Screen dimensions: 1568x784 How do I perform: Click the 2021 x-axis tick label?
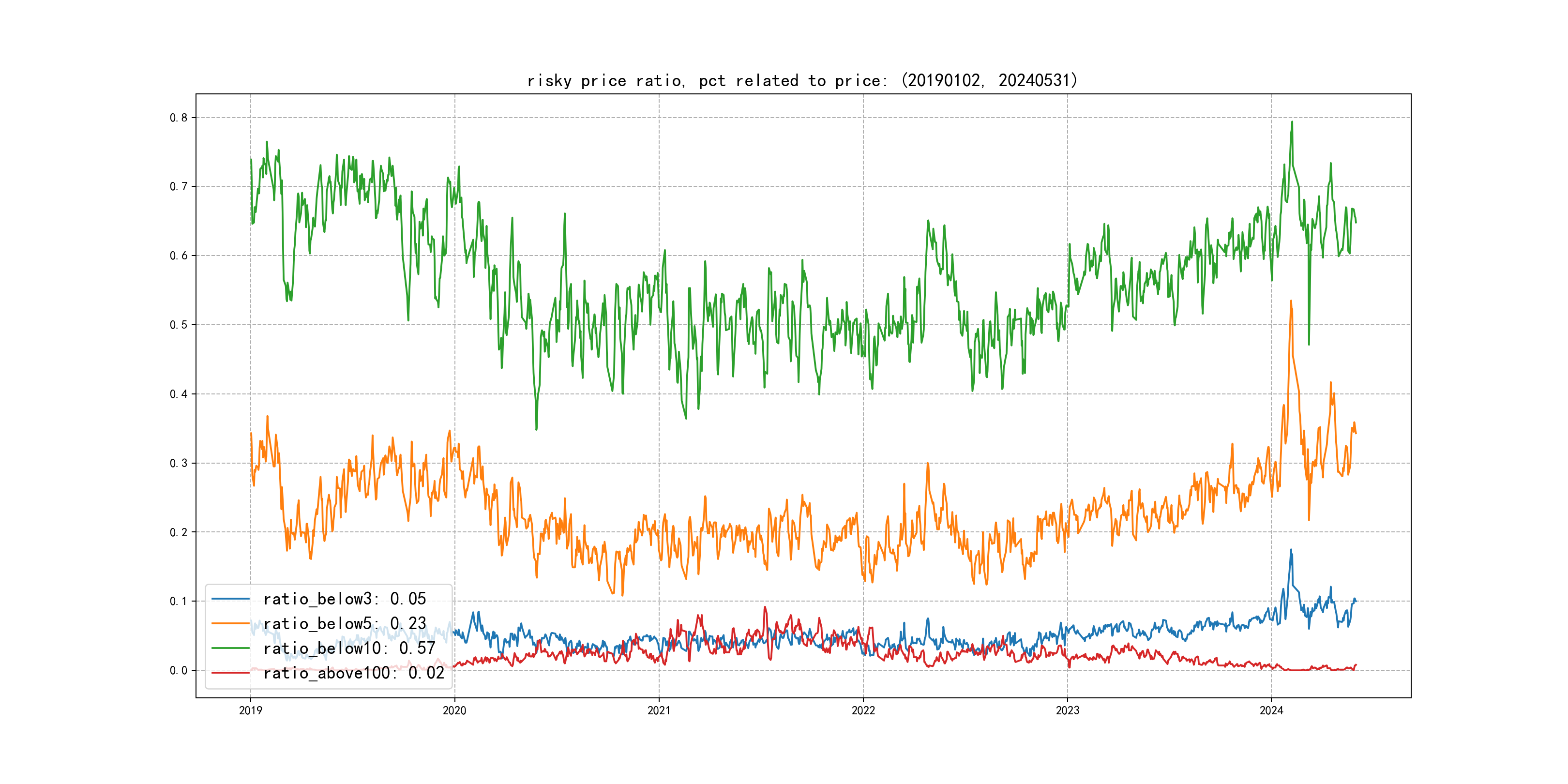click(659, 710)
